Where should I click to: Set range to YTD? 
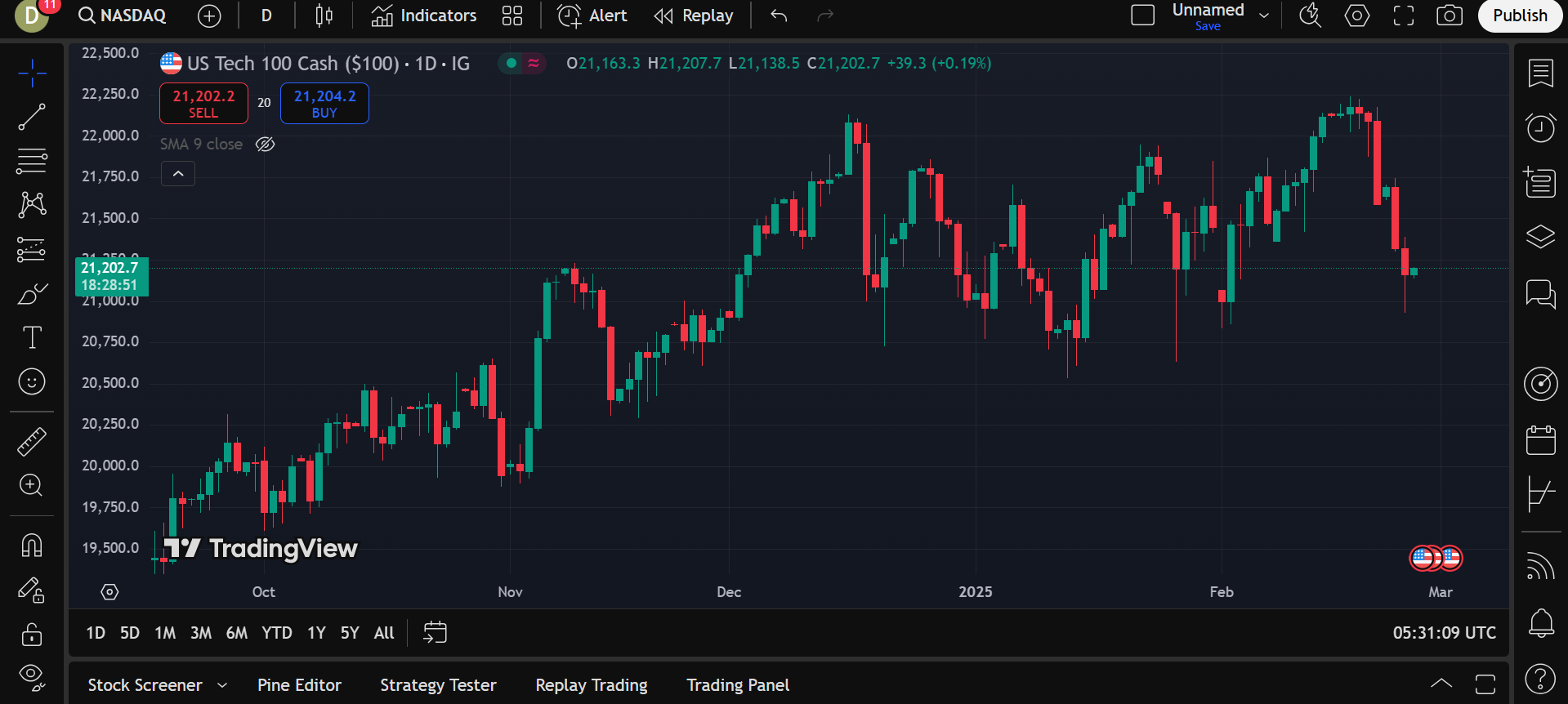point(277,633)
